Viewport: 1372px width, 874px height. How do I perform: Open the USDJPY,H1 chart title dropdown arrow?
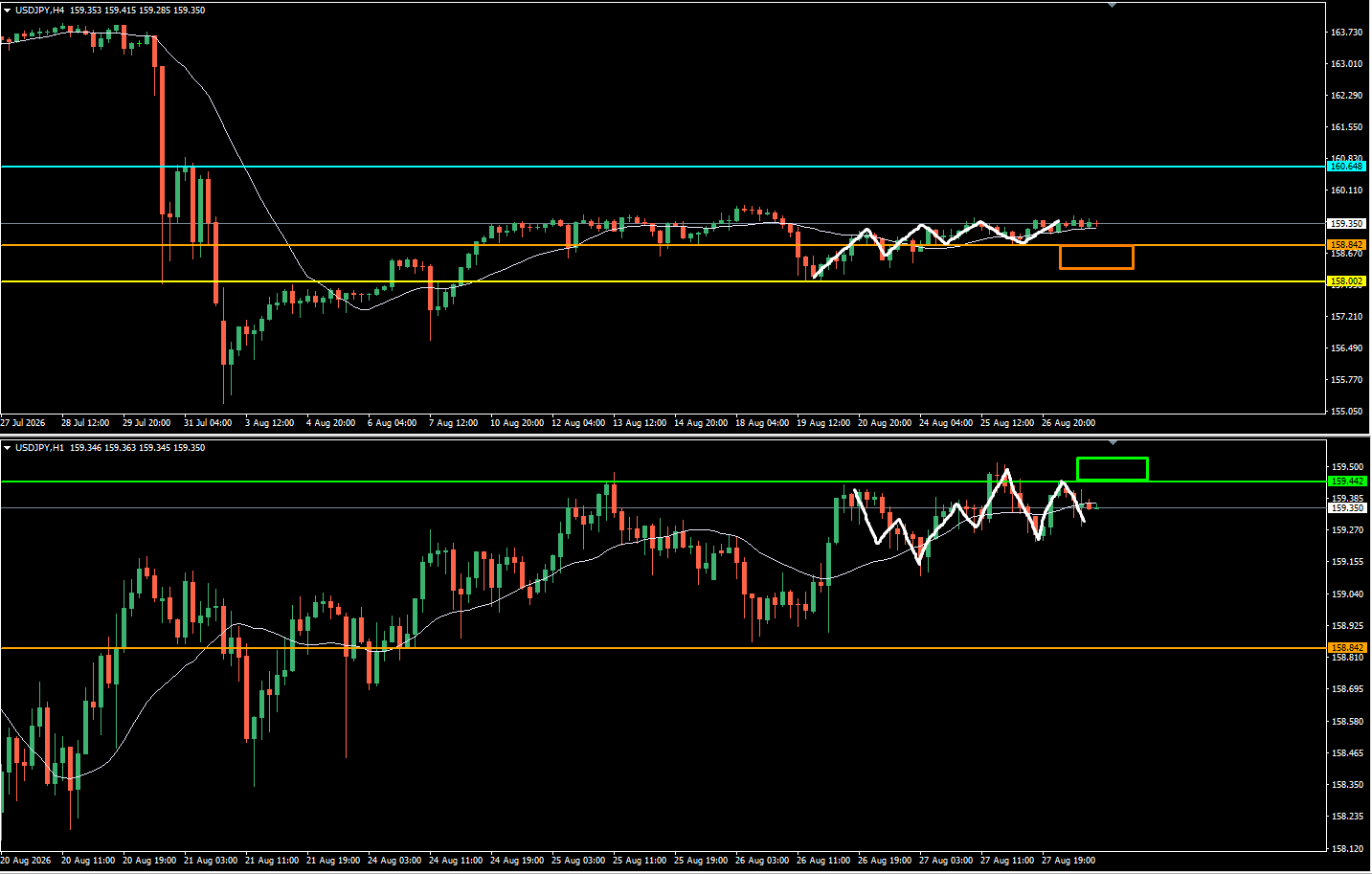point(8,448)
